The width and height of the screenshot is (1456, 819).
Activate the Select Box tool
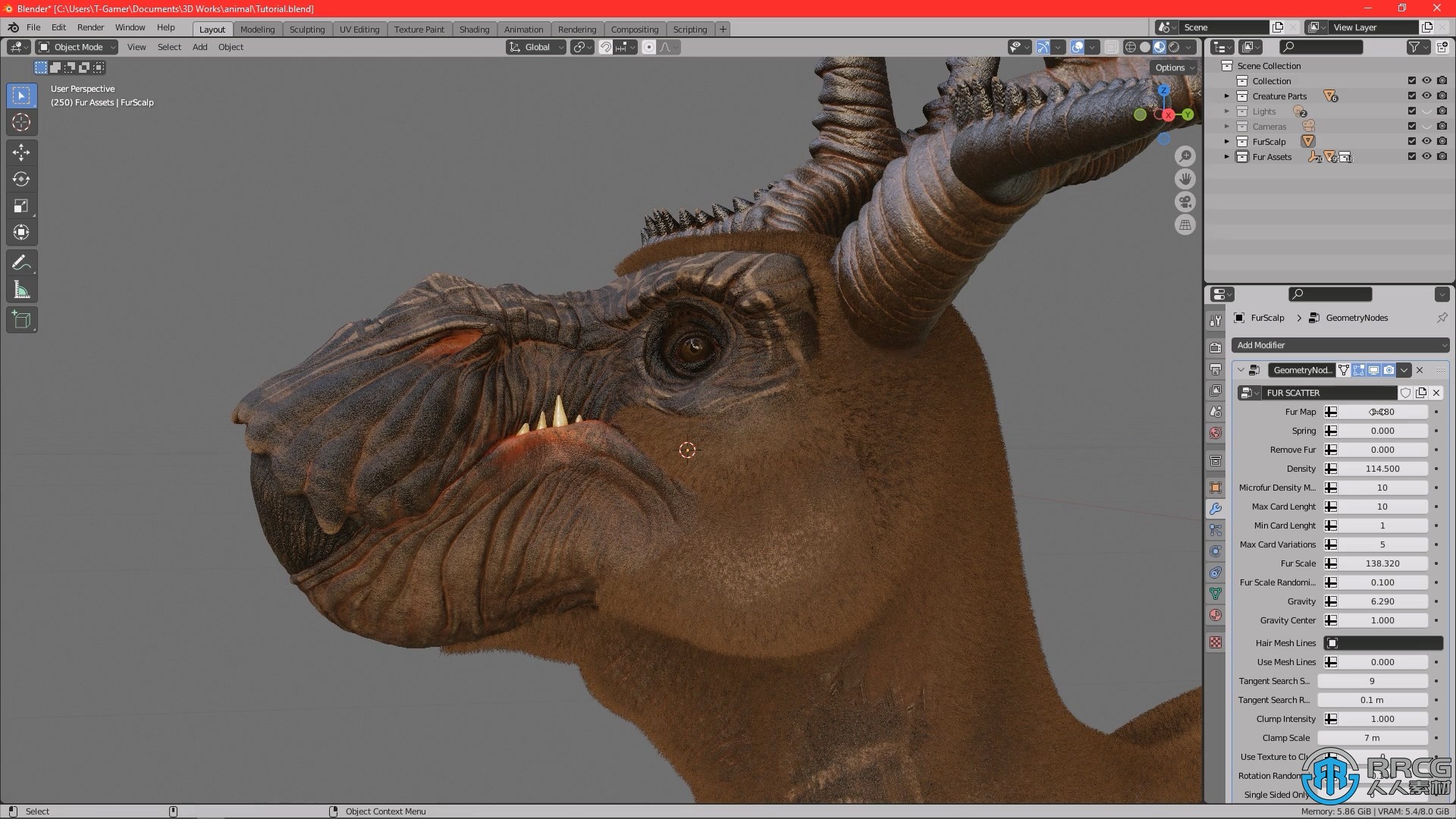(21, 96)
